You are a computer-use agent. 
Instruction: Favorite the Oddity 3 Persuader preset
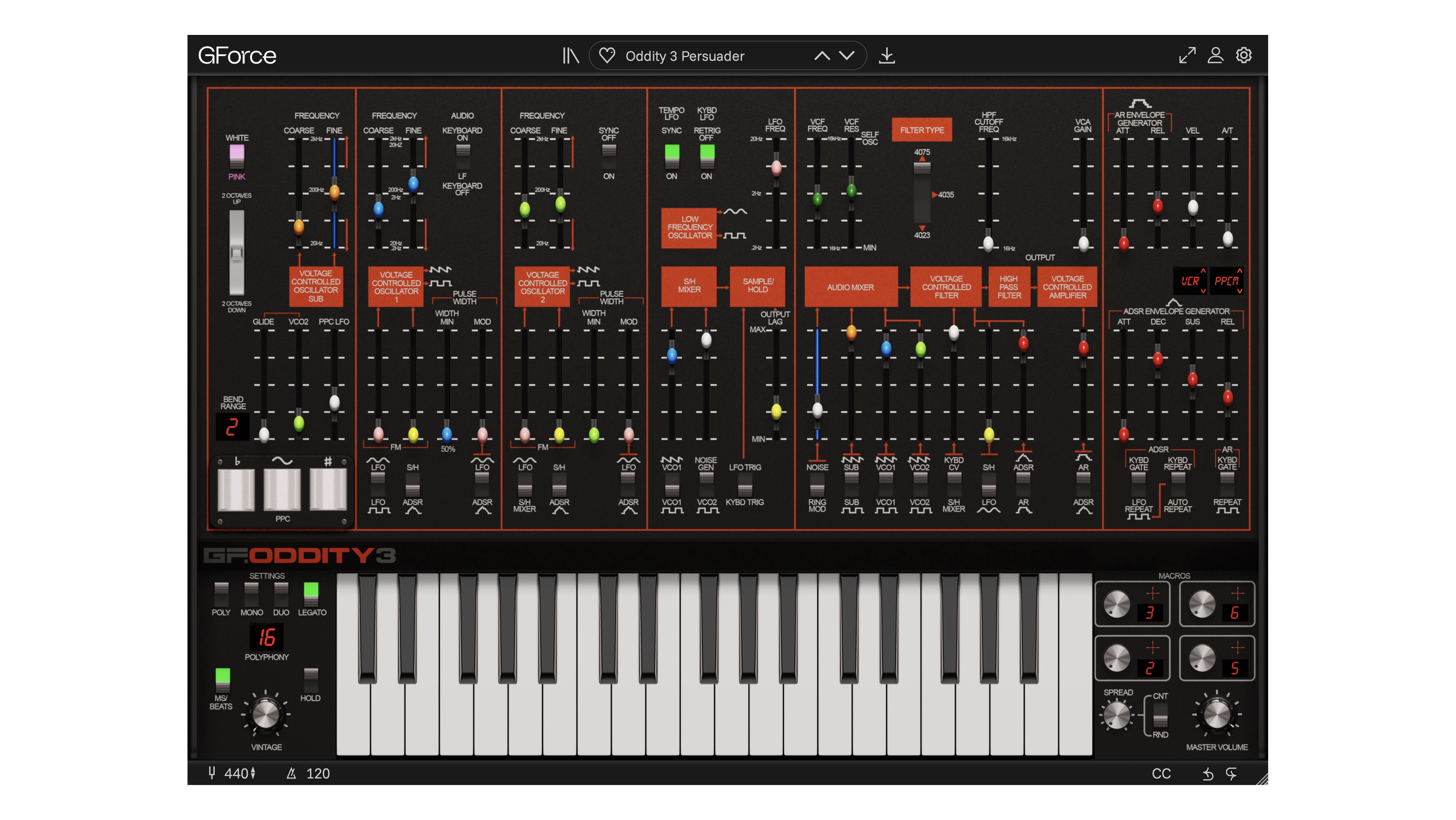click(x=606, y=55)
